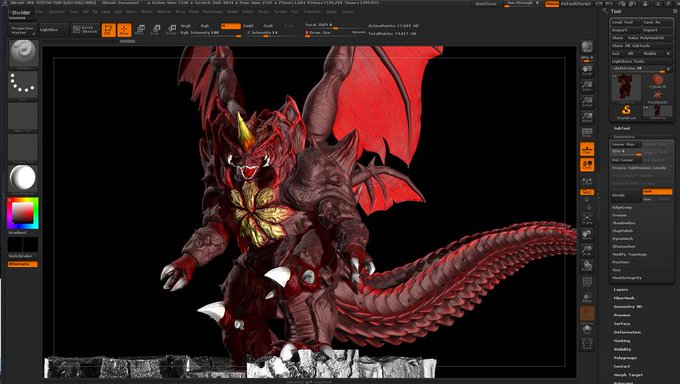Expand the SubTool section
Screen dimensions: 680x384
[x=621, y=128]
